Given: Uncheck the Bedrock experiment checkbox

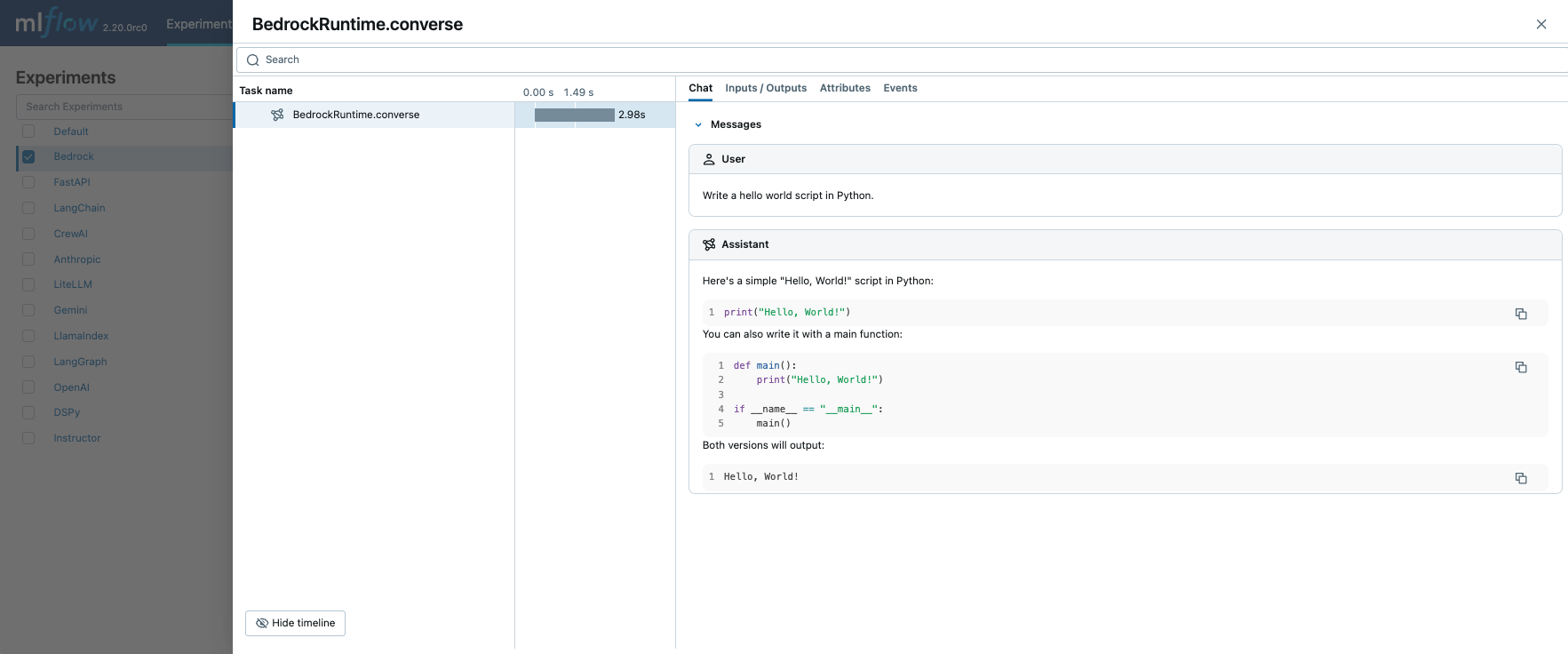Looking at the screenshot, I should coord(28,156).
